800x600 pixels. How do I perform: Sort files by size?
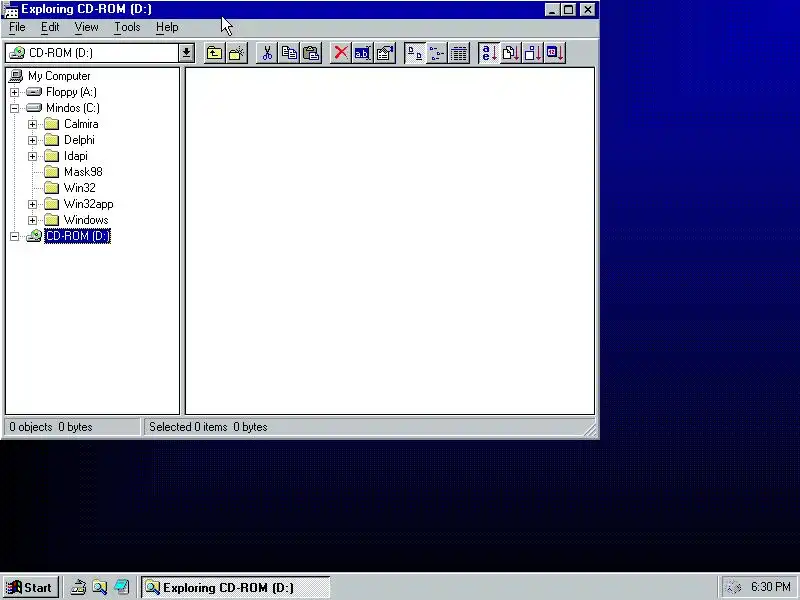pos(533,53)
